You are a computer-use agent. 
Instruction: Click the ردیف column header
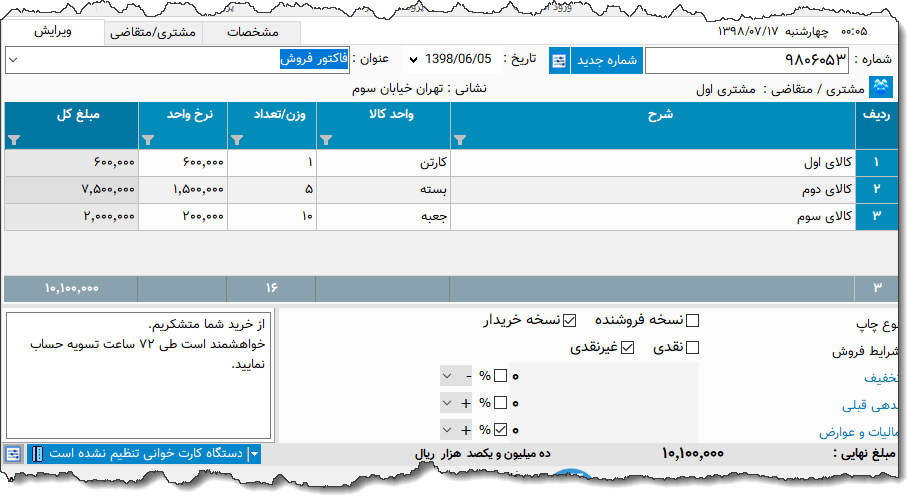(x=876, y=126)
